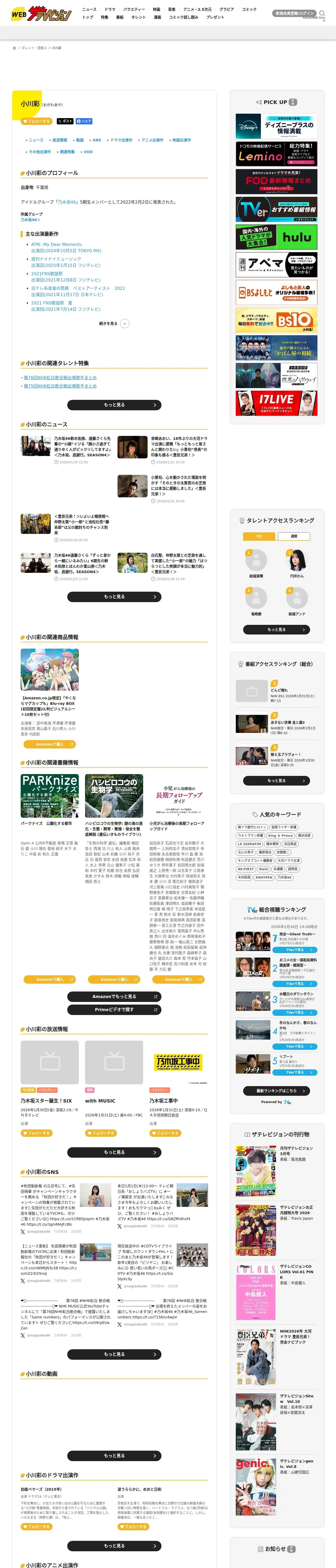The height and width of the screenshot is (1568, 336).
Task: Click もっと見る in 番組アクセスランキング
Action: 276,780
